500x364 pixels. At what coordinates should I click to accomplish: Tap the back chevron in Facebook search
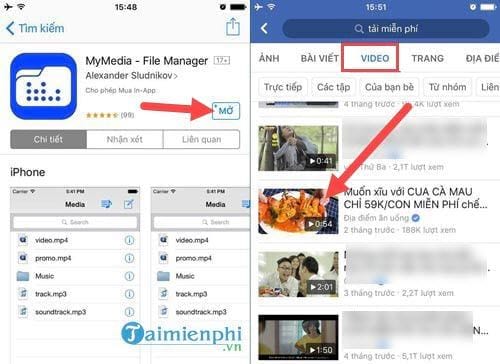[x=264, y=28]
